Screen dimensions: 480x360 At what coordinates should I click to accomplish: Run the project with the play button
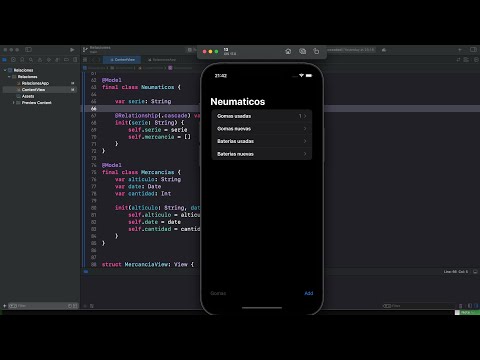[72, 50]
